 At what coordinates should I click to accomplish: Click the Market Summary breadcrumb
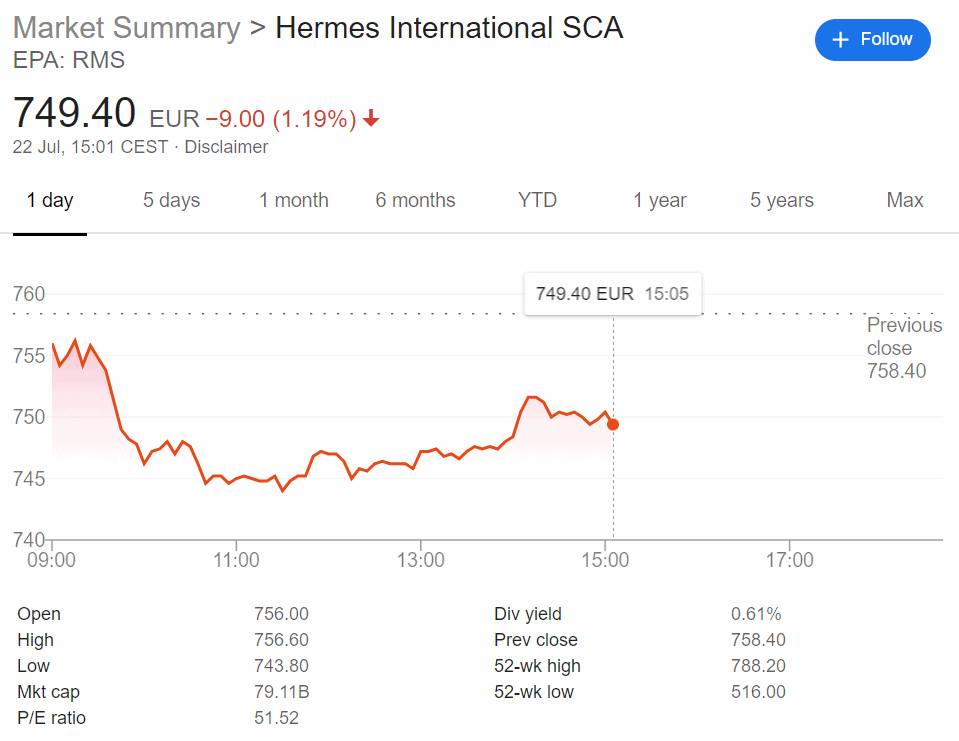(127, 28)
